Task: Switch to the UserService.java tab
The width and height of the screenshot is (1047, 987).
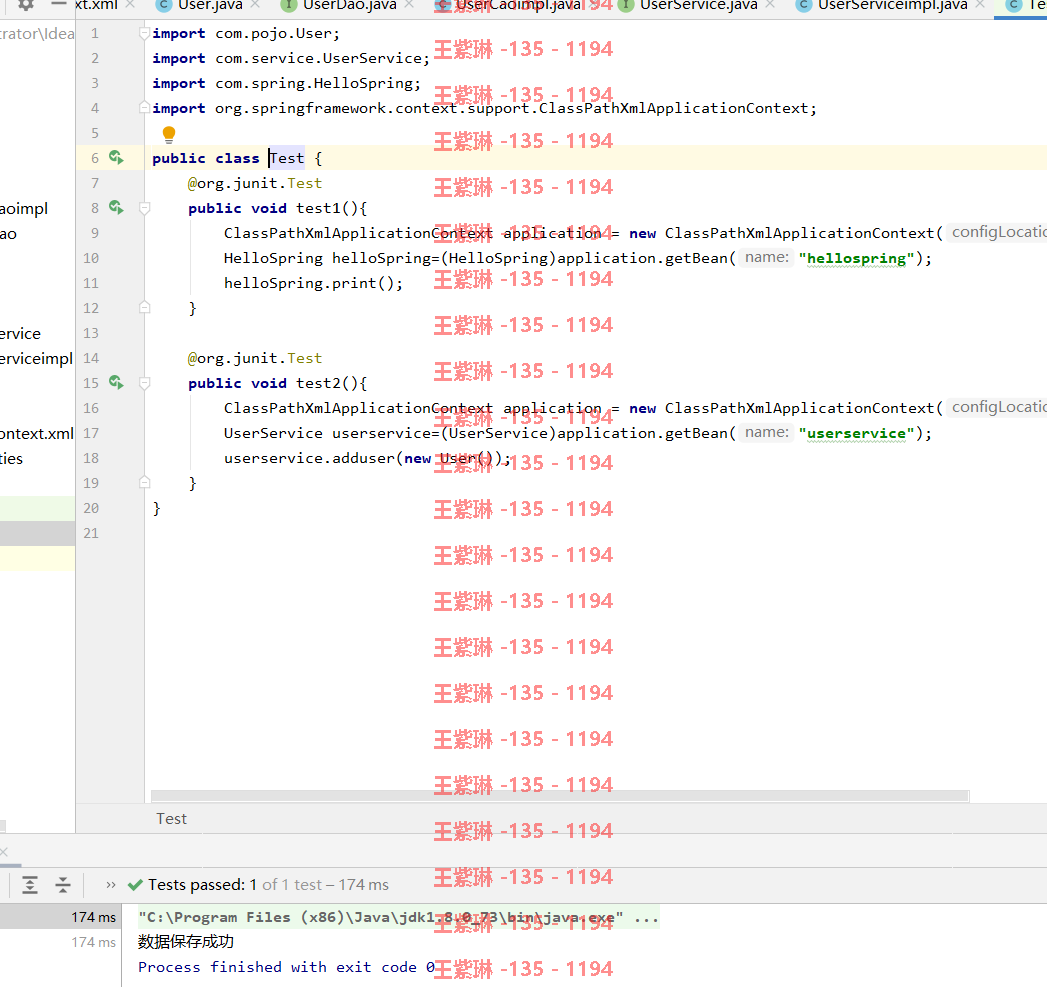Action: coord(698,5)
